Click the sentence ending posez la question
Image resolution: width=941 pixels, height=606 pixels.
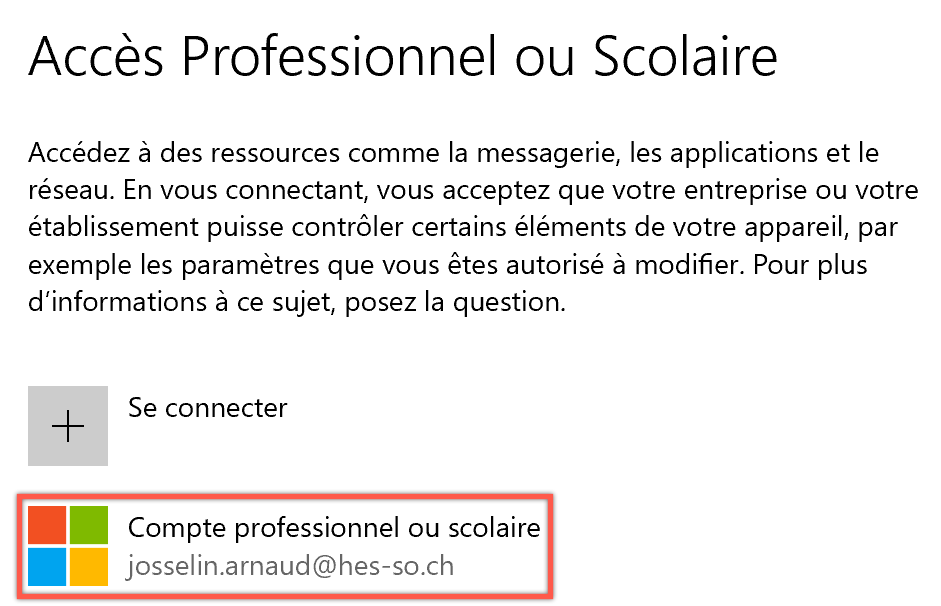click(297, 302)
